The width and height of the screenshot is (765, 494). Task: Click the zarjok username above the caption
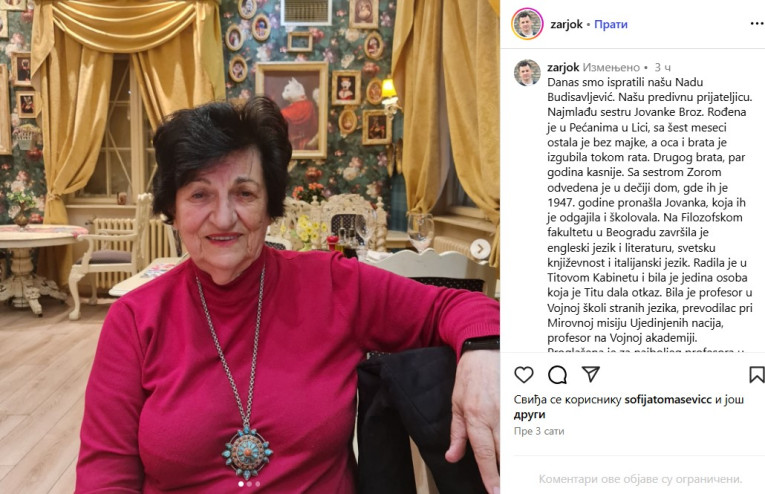point(563,67)
